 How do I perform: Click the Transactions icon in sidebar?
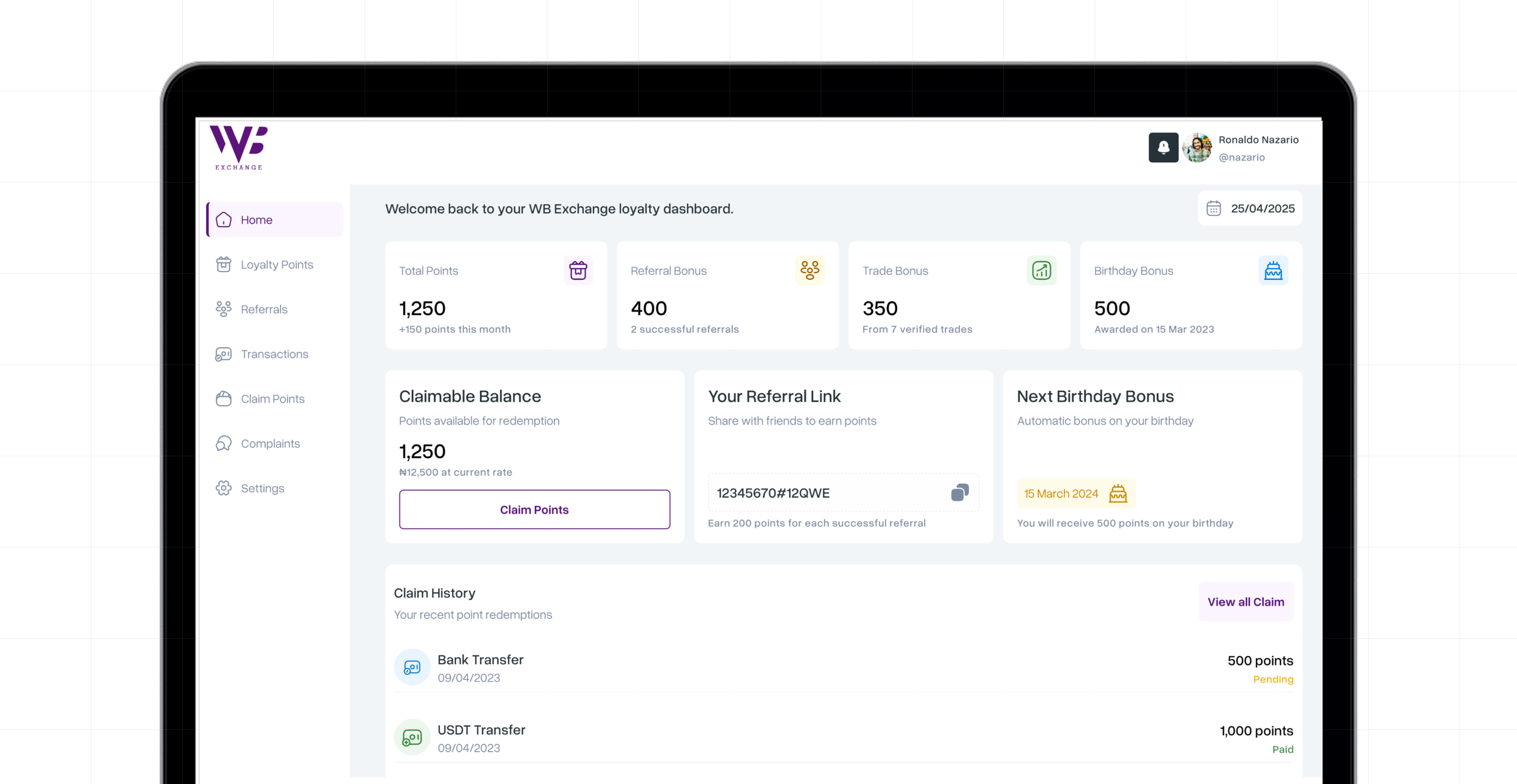pos(224,354)
